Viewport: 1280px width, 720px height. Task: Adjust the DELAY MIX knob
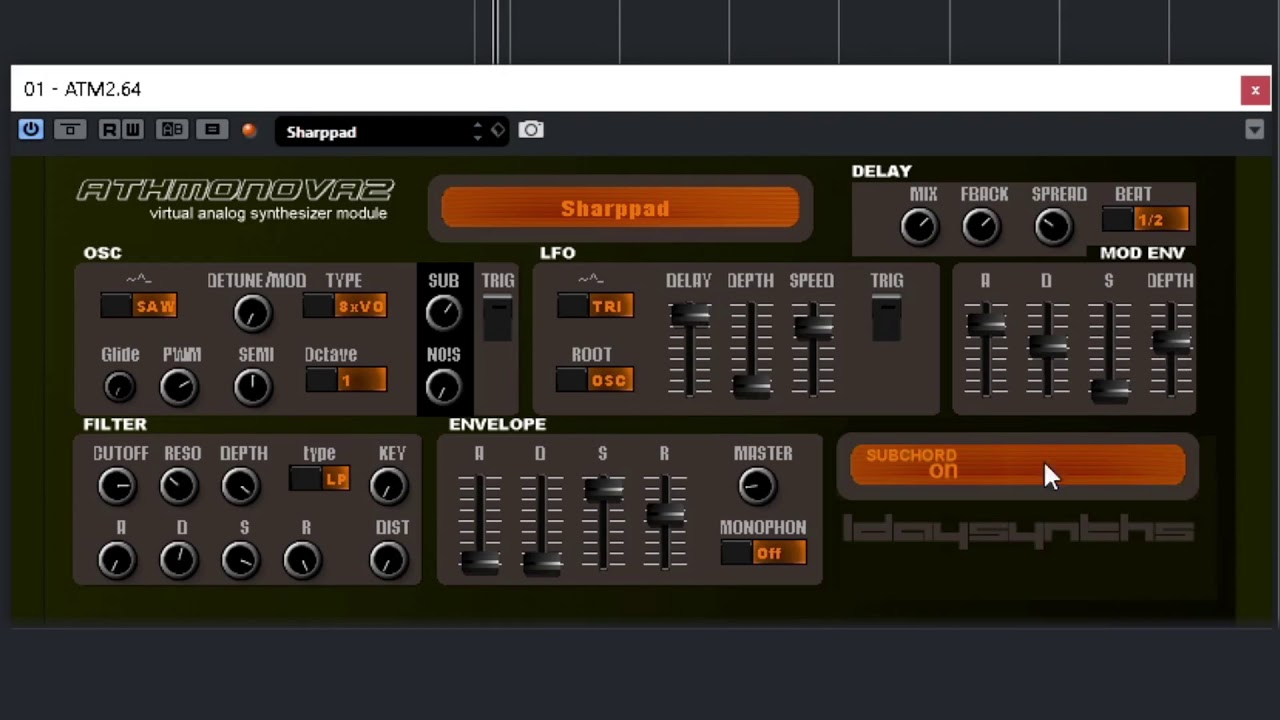point(919,227)
